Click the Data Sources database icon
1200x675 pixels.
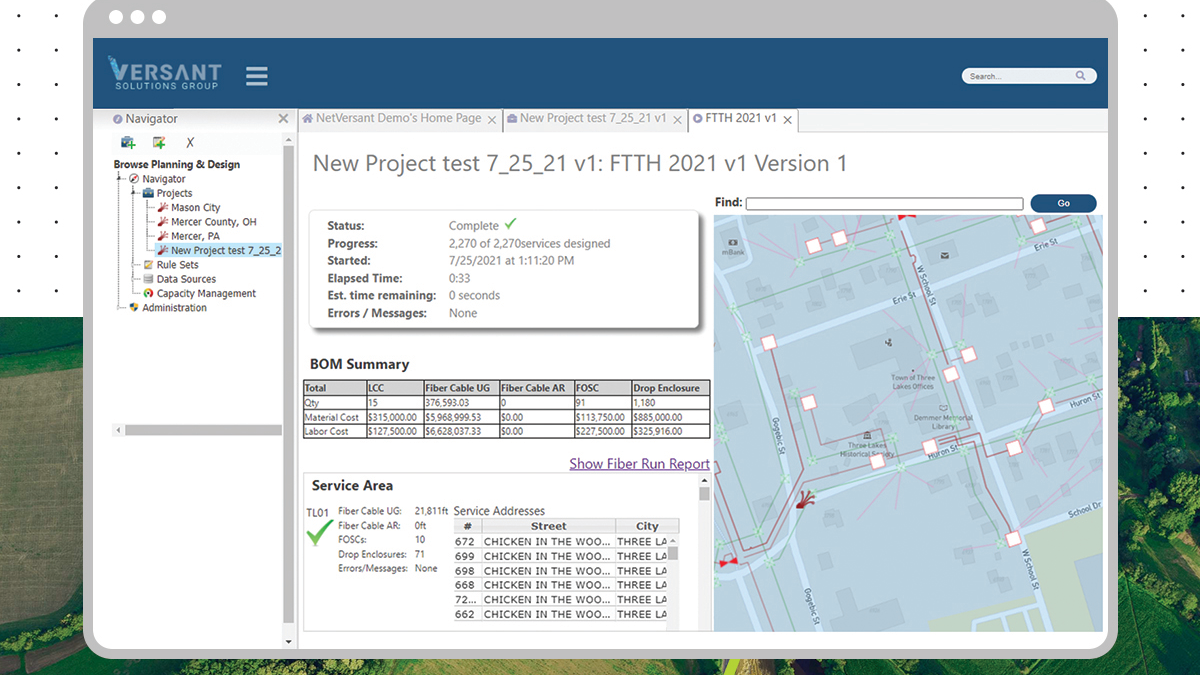148,279
